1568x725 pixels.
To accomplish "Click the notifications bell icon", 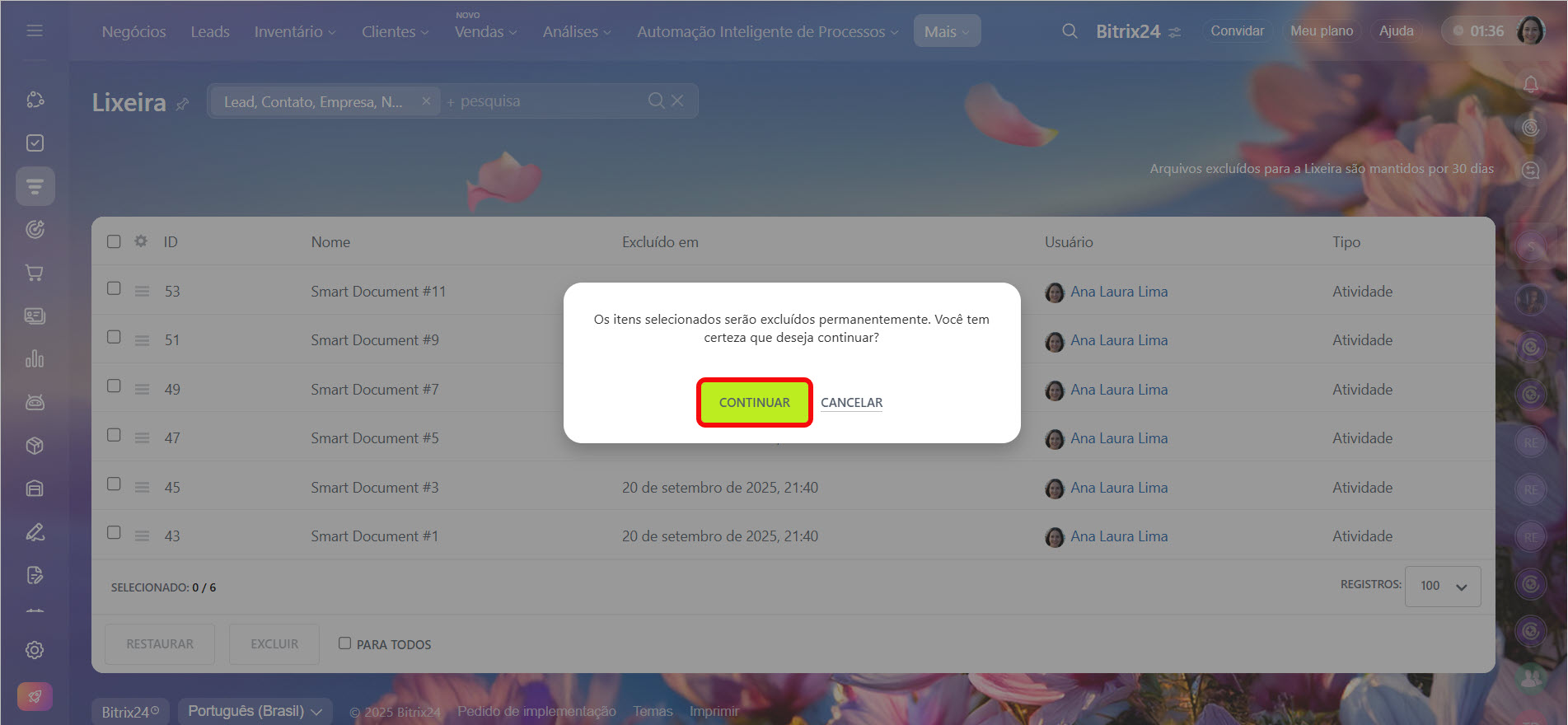I will click(x=1530, y=84).
